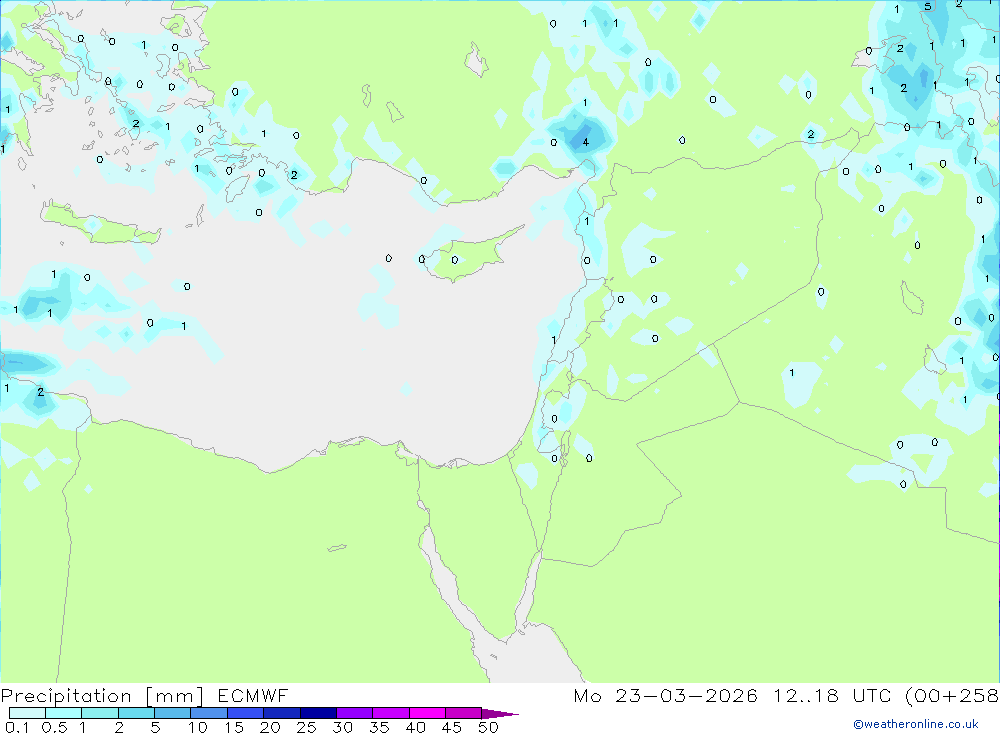The height and width of the screenshot is (733, 1000).
Task: Click the legend swatch between 45 and 50
Action: click(x=464, y=713)
